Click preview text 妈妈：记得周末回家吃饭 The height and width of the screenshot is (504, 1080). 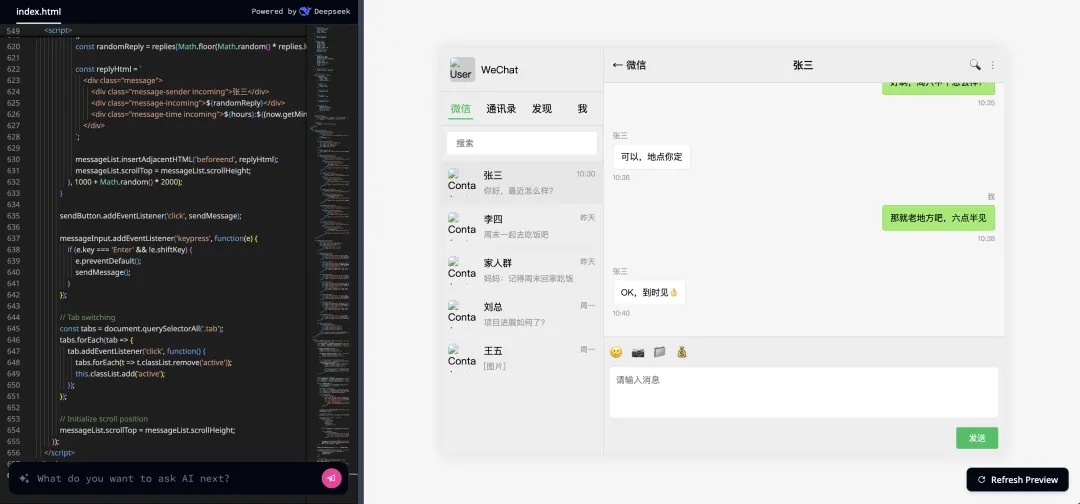coord(528,279)
